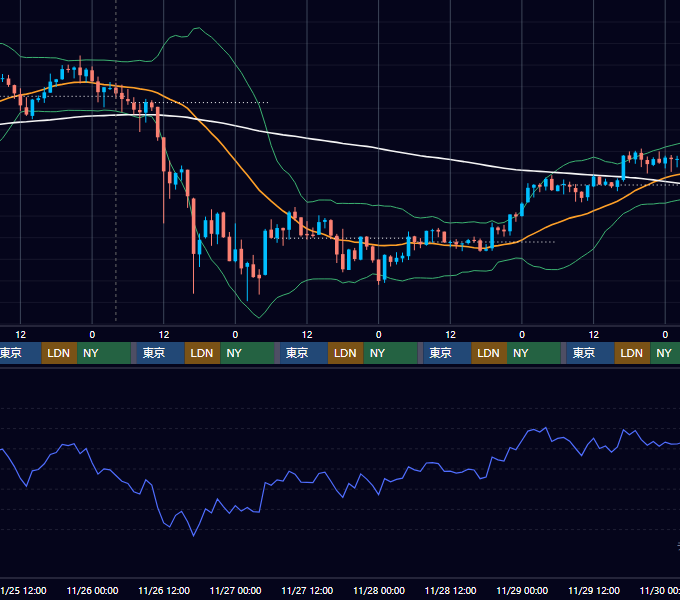Select the LDN session block after 11/28 12:00

point(489,353)
